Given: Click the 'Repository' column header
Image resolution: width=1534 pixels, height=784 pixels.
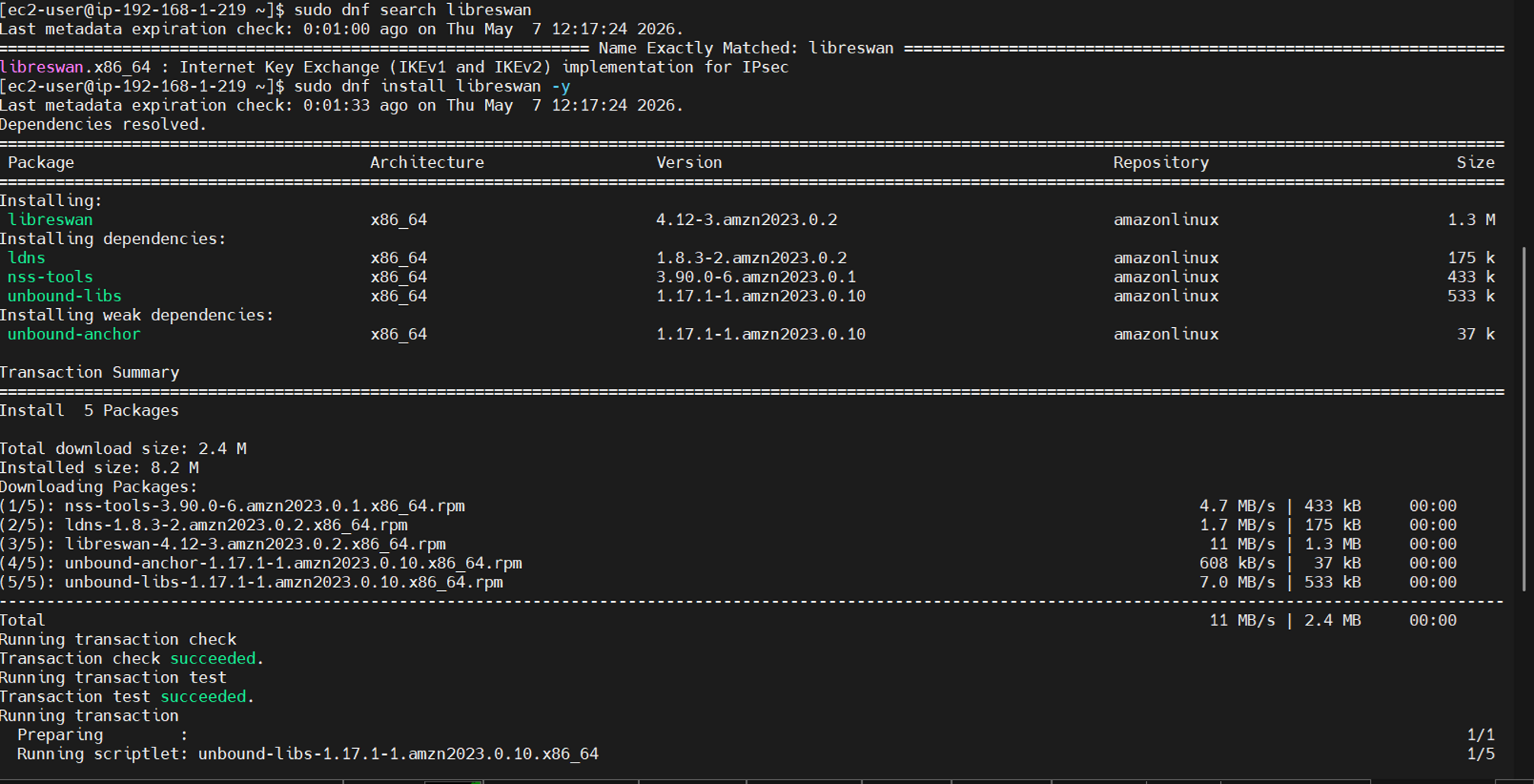Looking at the screenshot, I should [1161, 162].
